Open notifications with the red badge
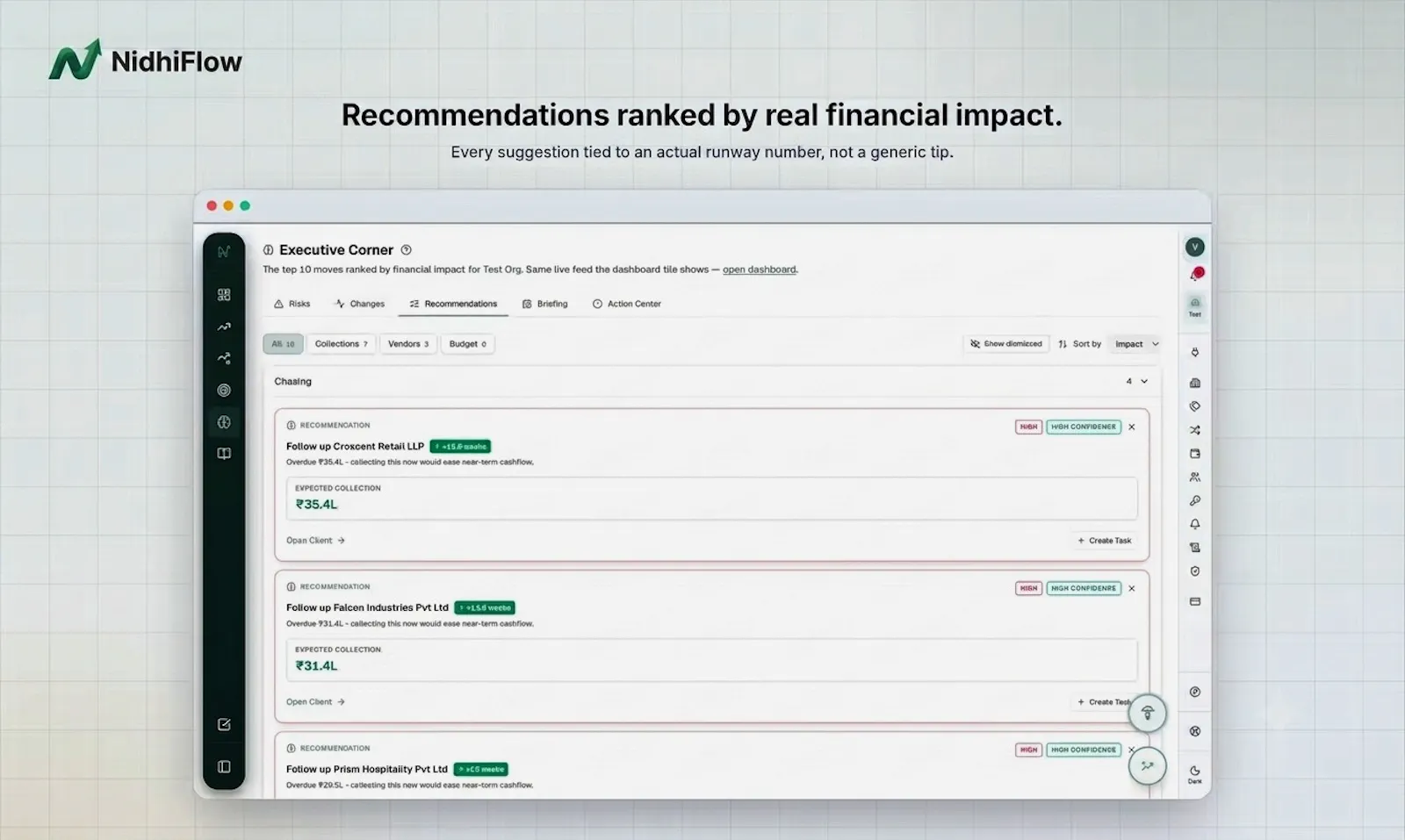1405x840 pixels. (1195, 275)
